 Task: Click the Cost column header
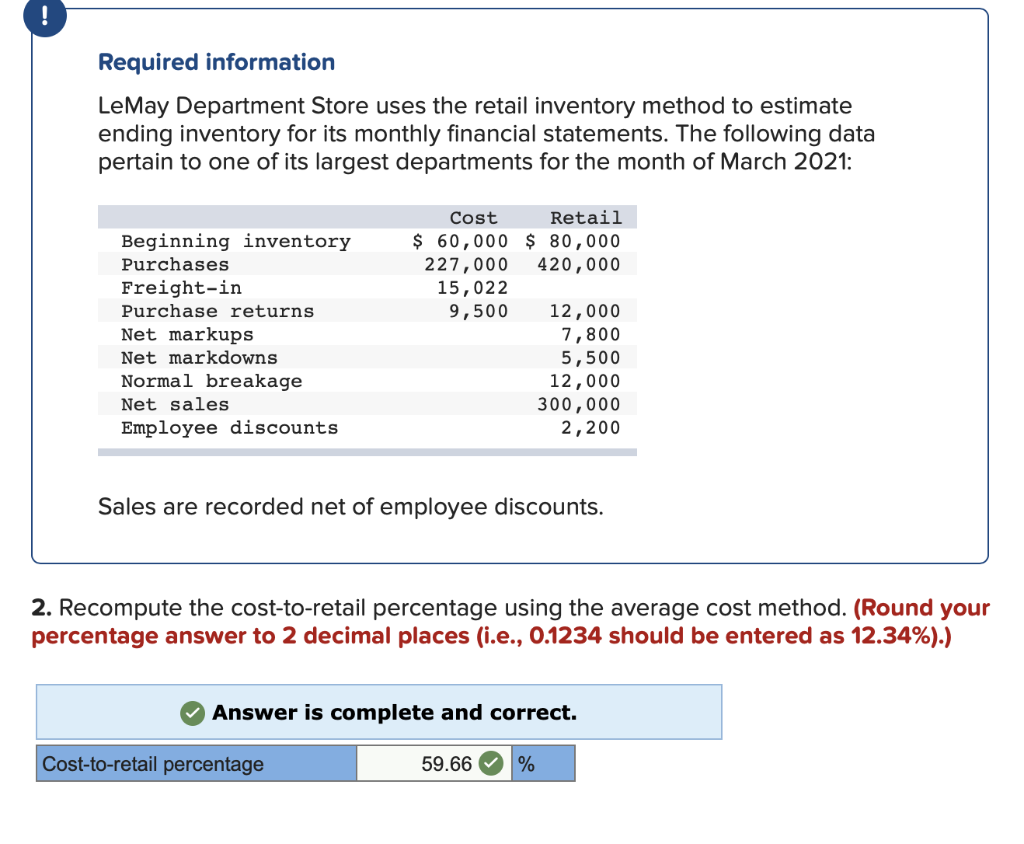pyautogui.click(x=473, y=217)
